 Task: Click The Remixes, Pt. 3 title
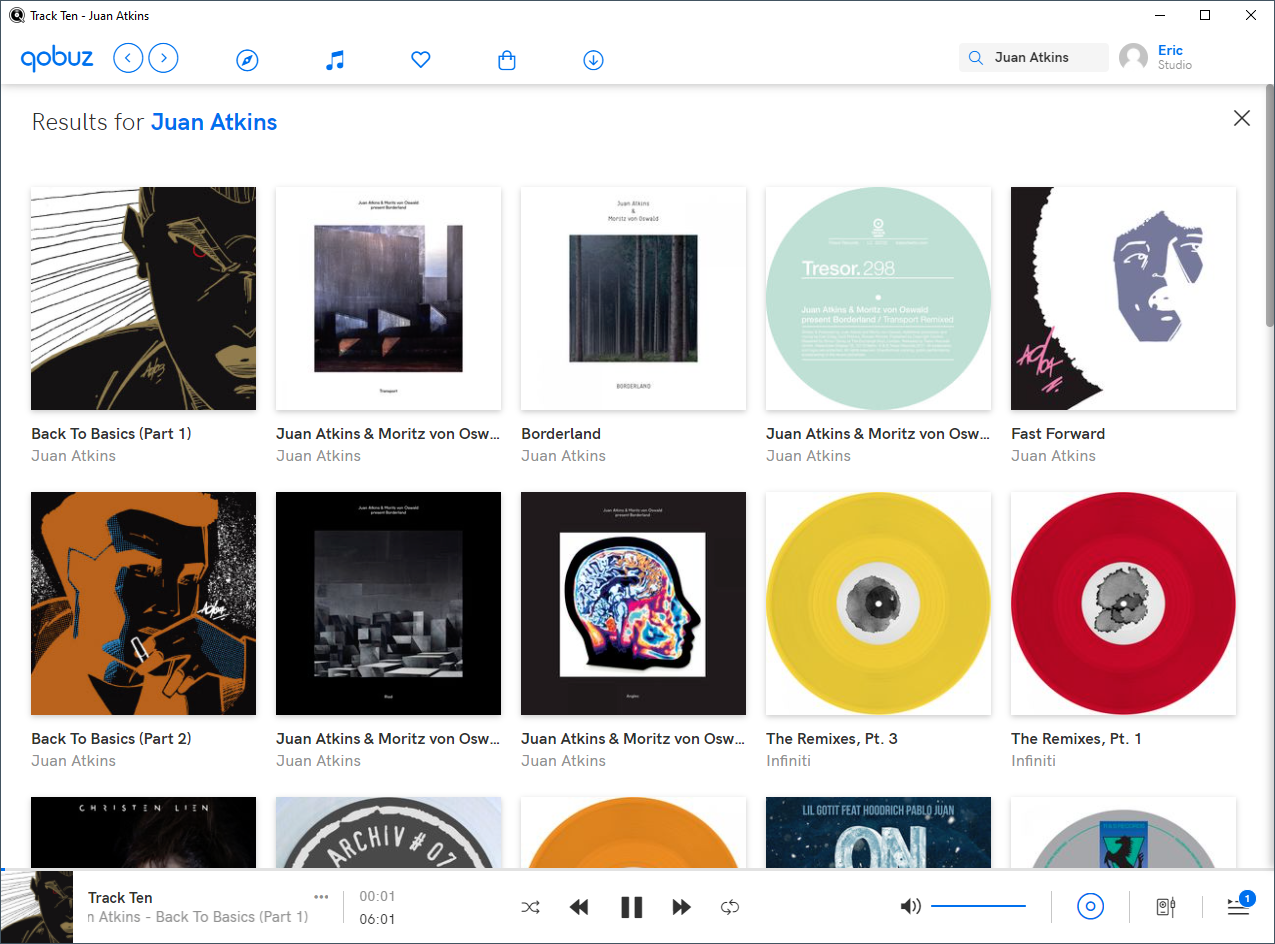click(x=832, y=739)
